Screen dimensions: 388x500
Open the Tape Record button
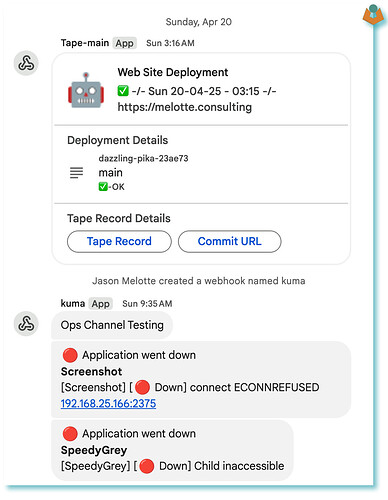(119, 241)
